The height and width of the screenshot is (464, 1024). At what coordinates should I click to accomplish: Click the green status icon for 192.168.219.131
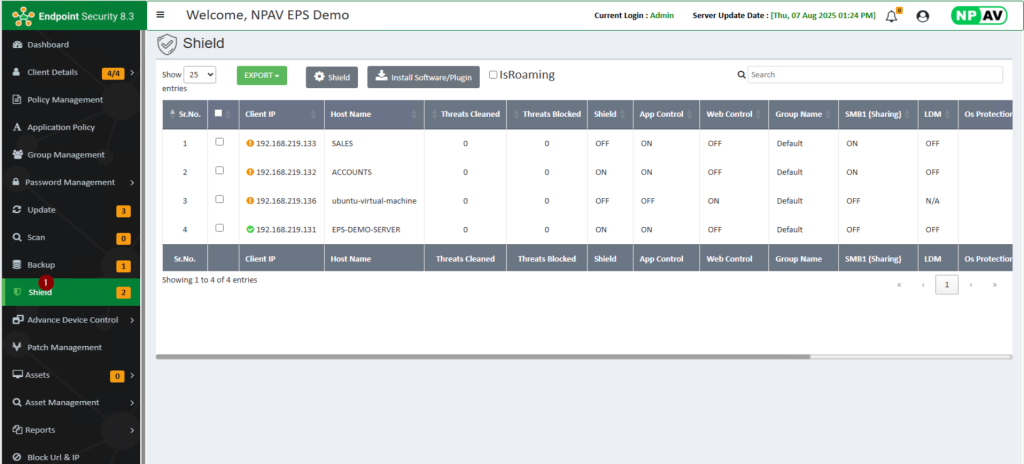click(250, 229)
